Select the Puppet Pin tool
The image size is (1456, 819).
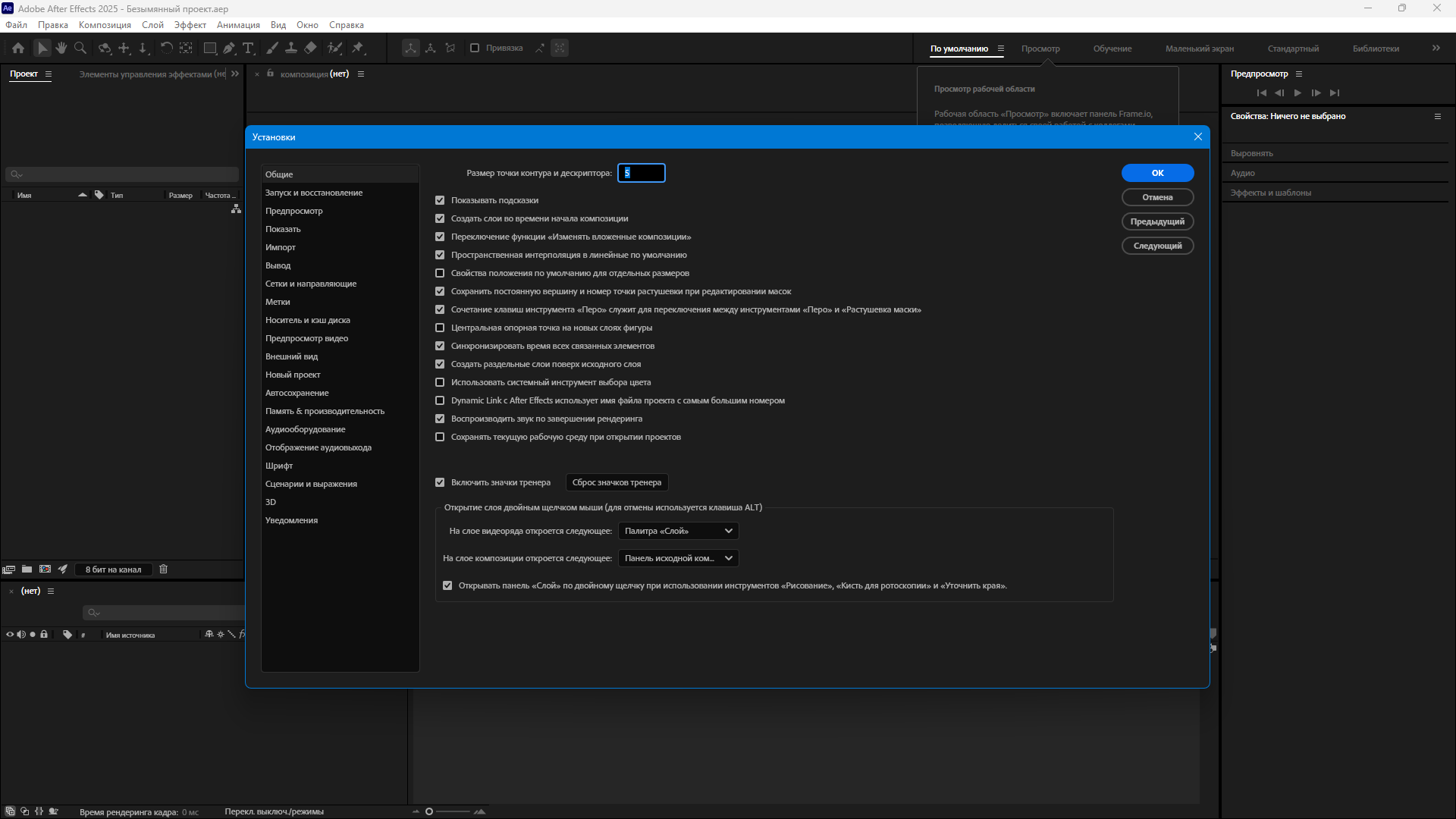358,48
